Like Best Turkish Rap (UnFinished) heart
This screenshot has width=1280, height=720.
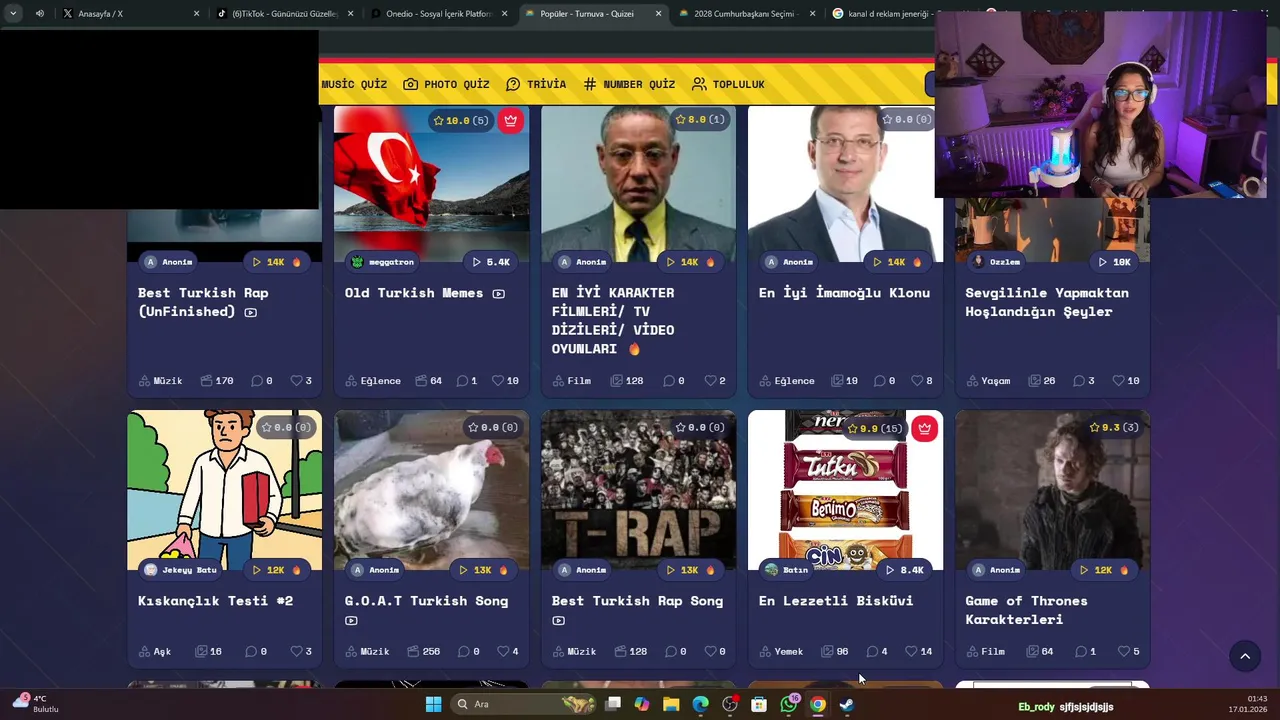[x=296, y=381]
